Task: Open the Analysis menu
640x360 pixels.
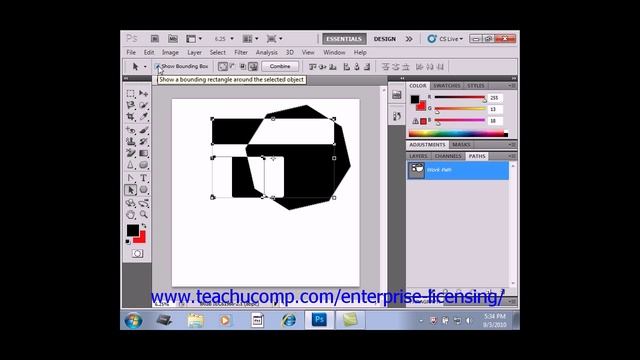Action: click(267, 52)
